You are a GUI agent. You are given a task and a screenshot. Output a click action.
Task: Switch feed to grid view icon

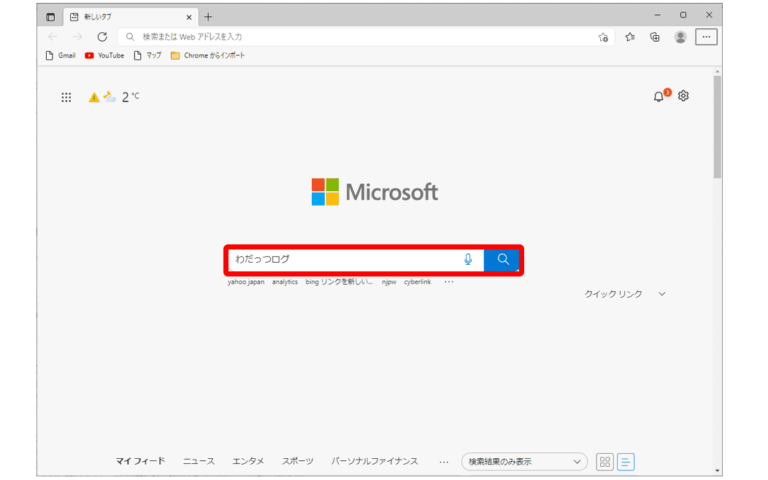point(604,462)
